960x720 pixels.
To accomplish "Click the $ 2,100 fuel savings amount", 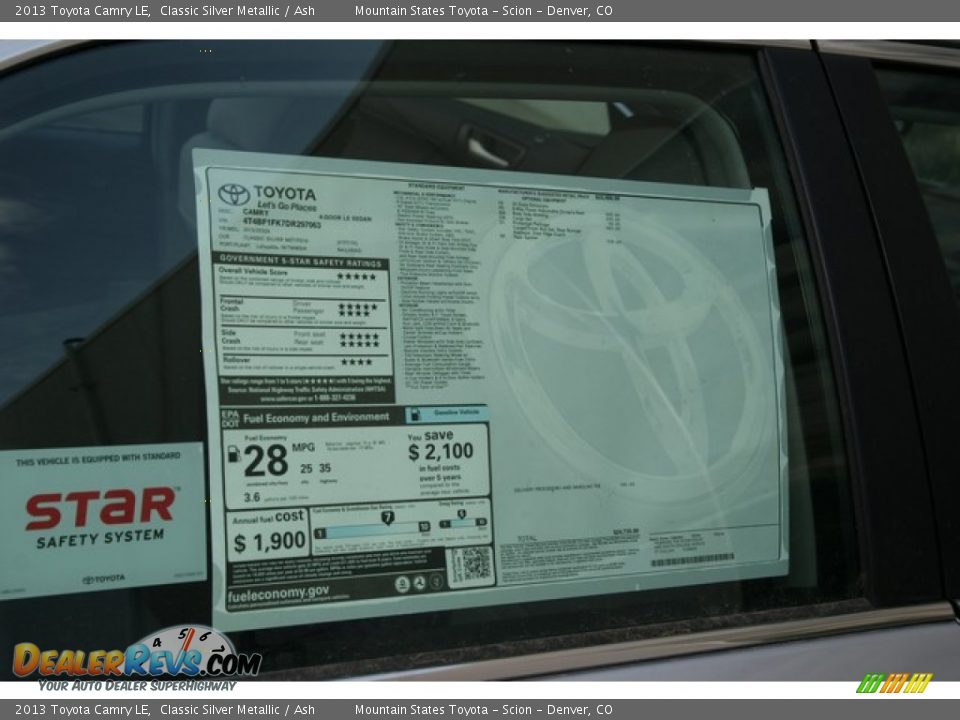I will coord(441,452).
